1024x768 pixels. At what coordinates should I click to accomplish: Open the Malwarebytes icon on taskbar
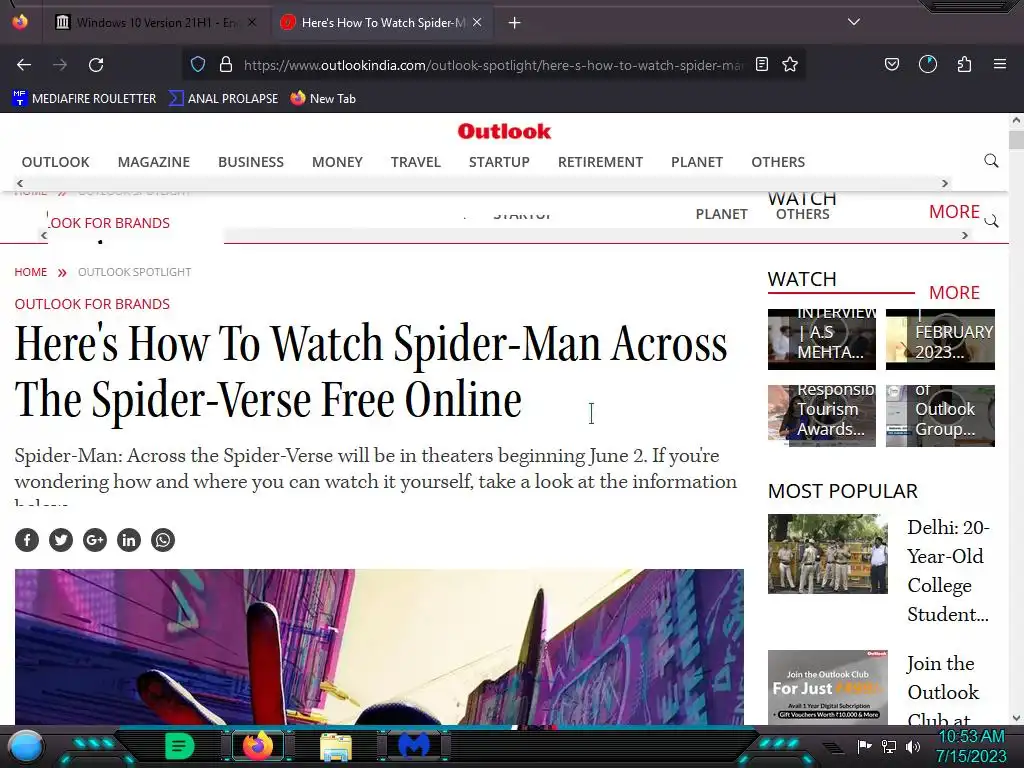click(414, 746)
